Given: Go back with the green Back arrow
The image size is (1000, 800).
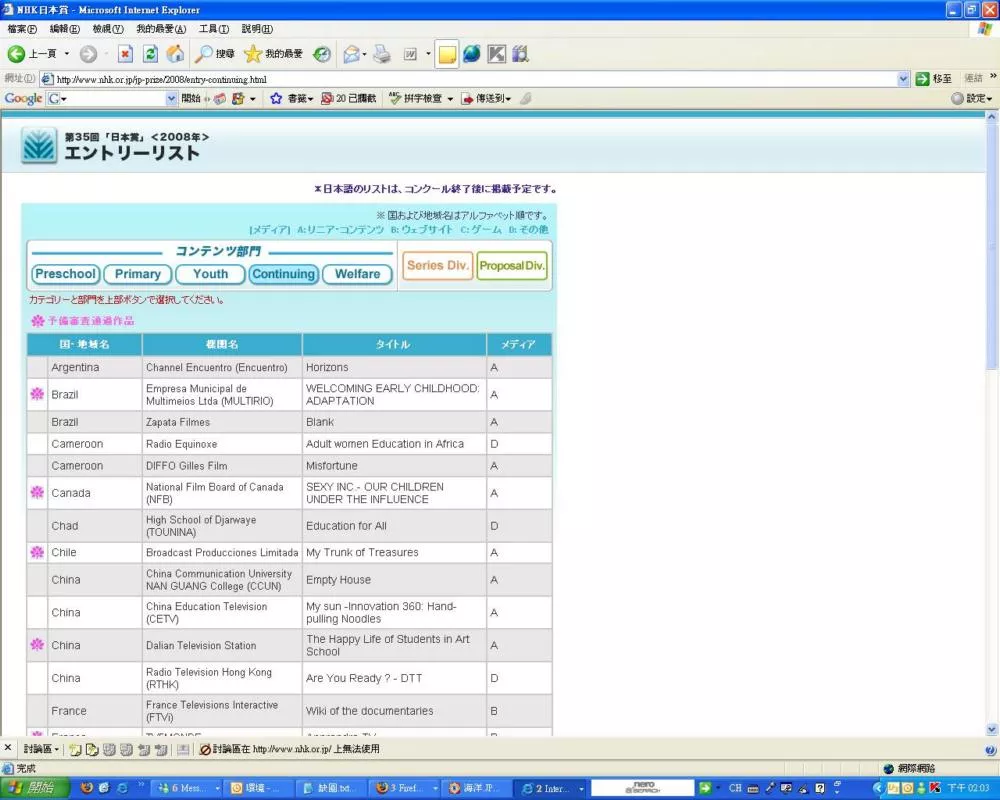Looking at the screenshot, I should coord(16,54).
